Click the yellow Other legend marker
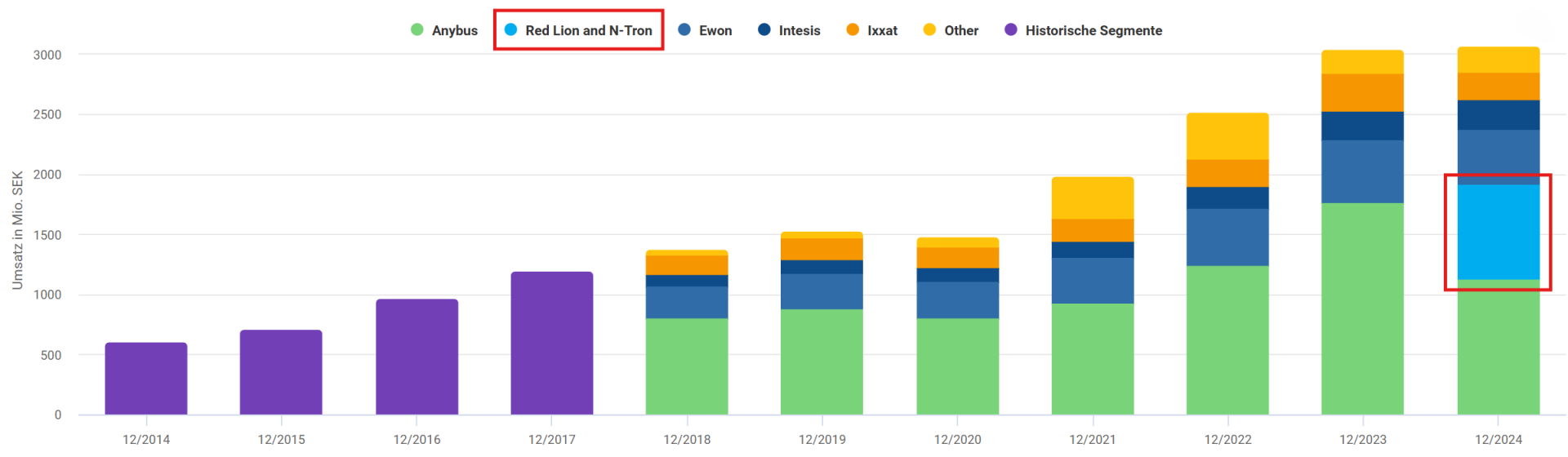Viewport: 1568px width, 457px height. [x=929, y=30]
